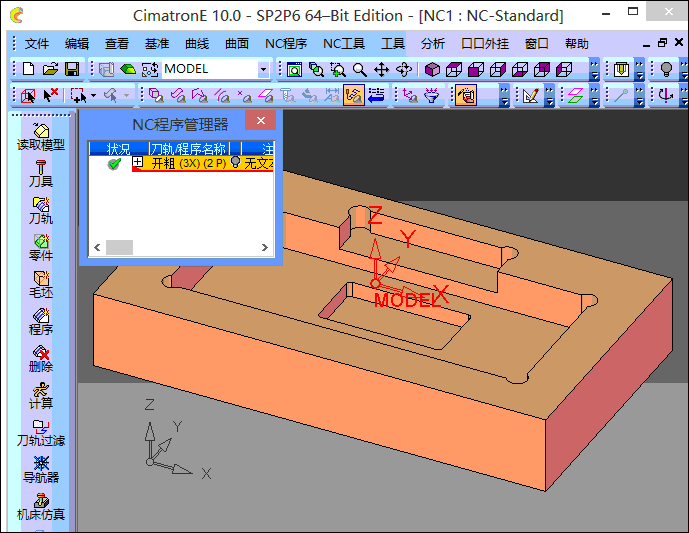
Task: Open the NC工具 menu
Action: click(x=344, y=44)
